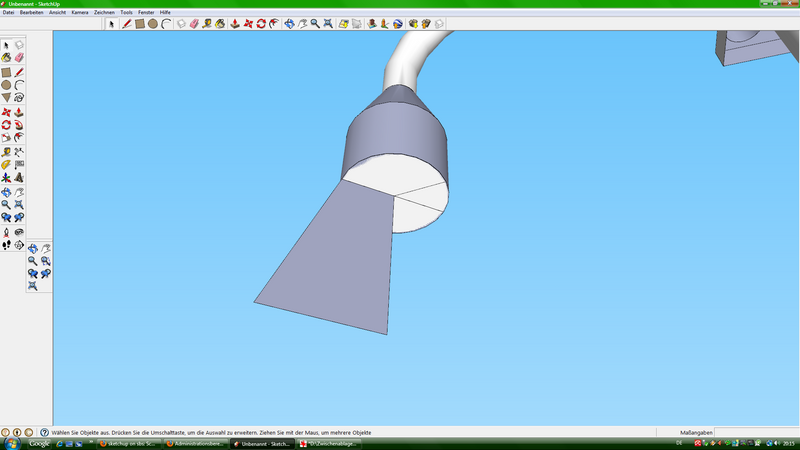Choose the Rectangle tool in top toolbar
800x450 pixels.
140,23
